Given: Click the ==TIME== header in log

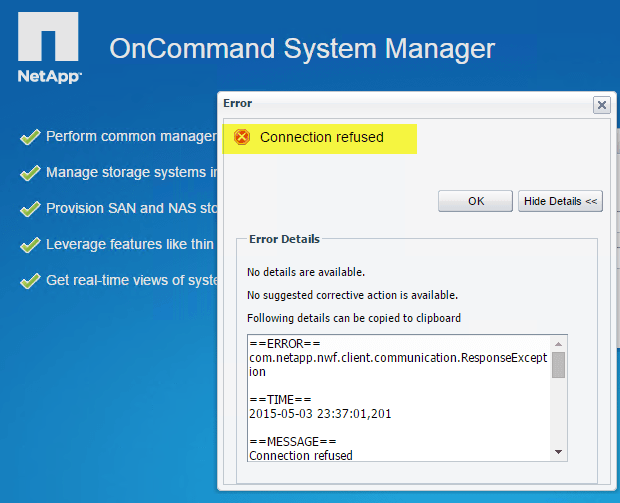Looking at the screenshot, I should (280, 399).
